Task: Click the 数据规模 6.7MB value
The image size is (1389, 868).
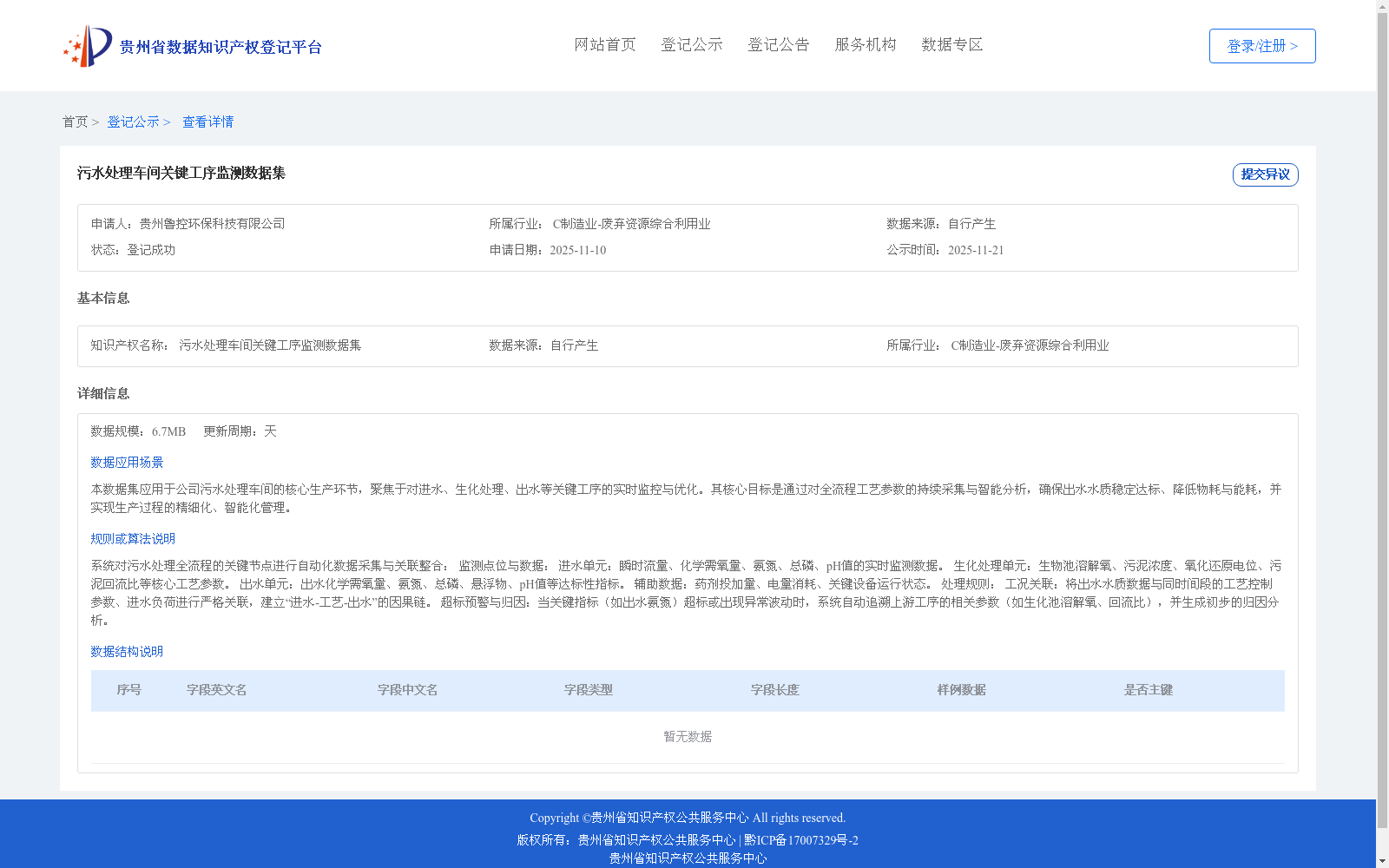Action: click(x=168, y=431)
